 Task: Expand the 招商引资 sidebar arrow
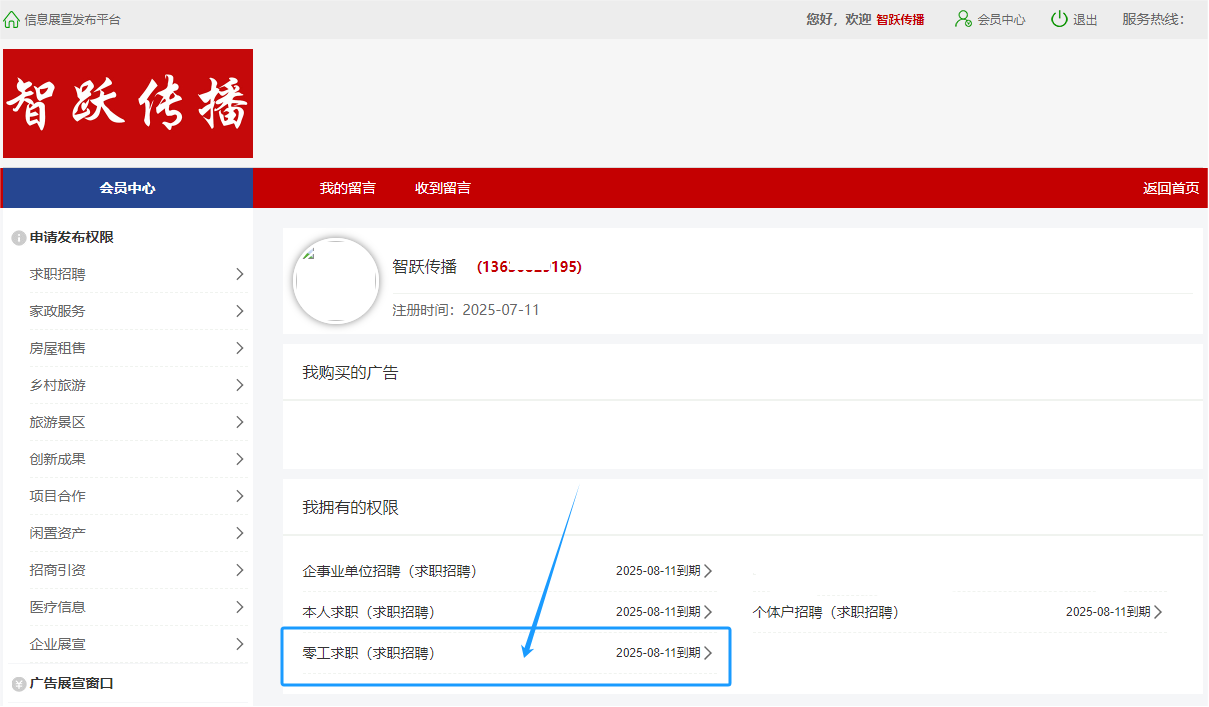240,570
